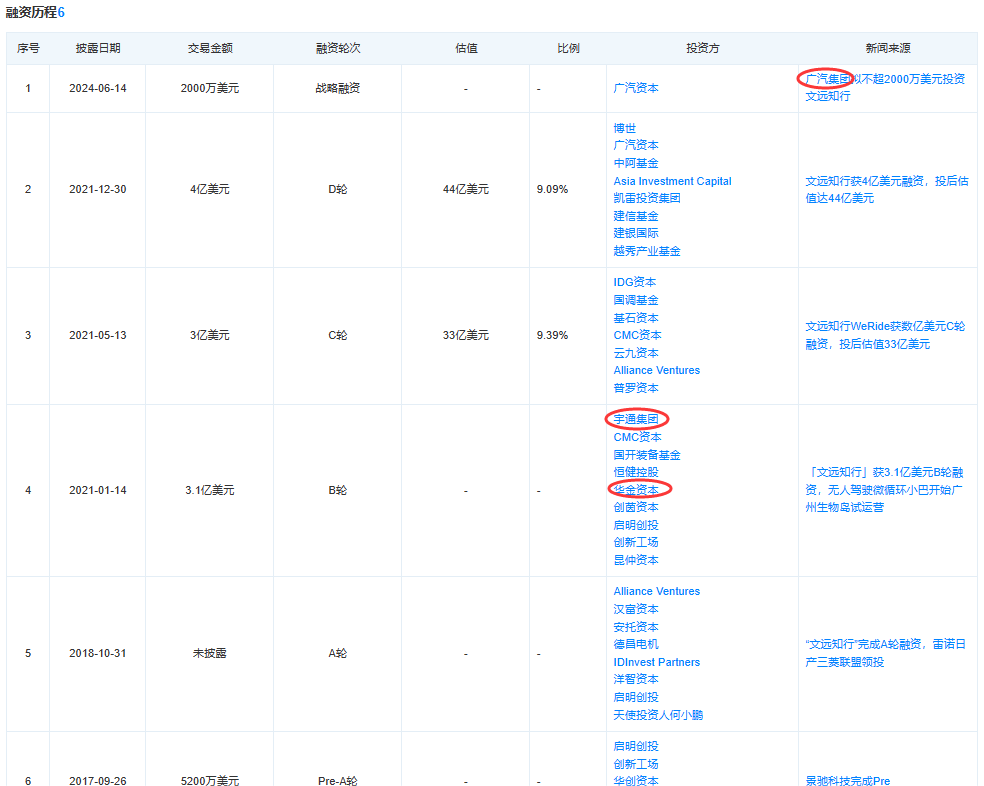
Task: Open the 基石资本 investor link
Action: (636, 318)
